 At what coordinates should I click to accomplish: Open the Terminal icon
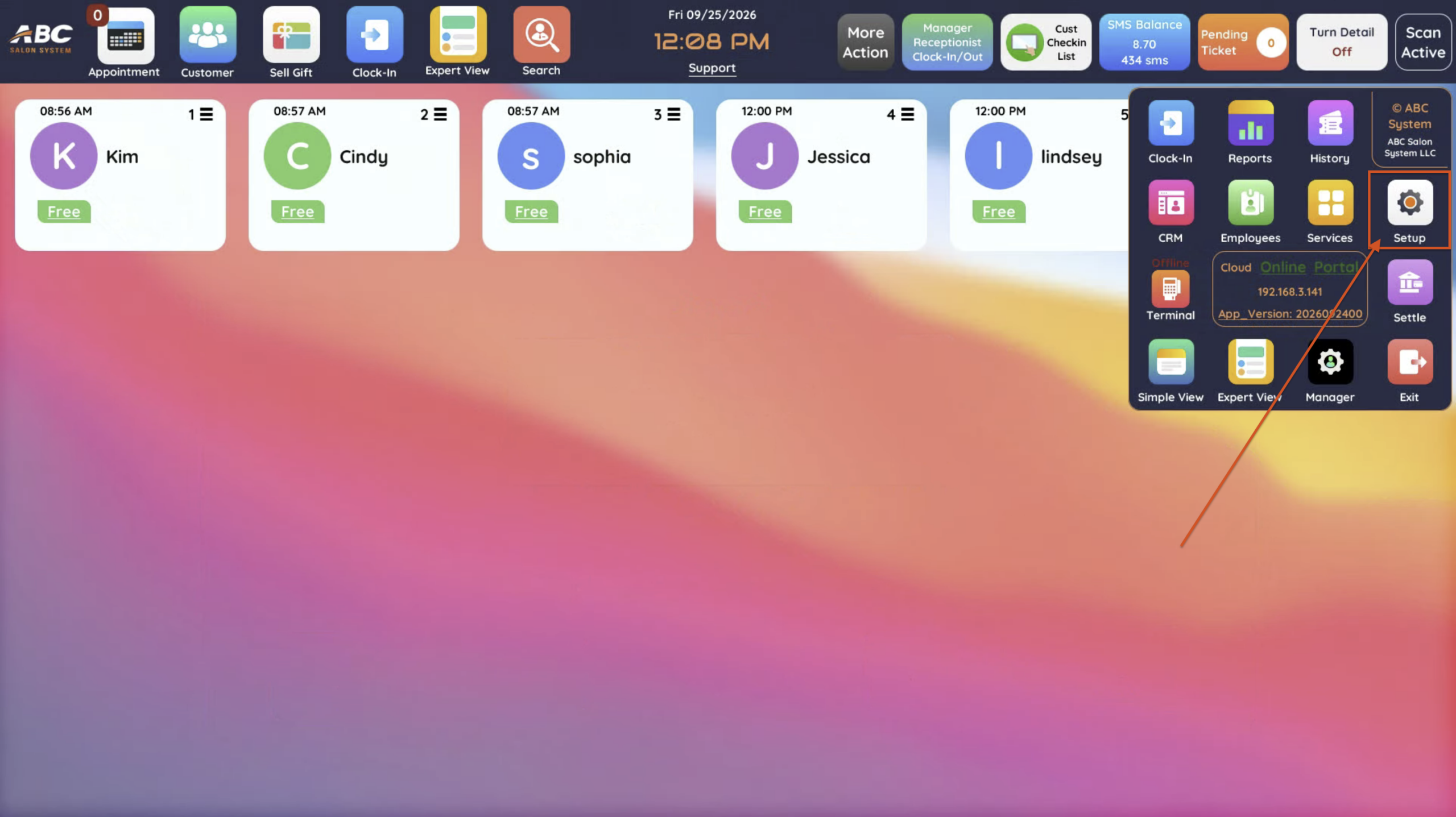(1170, 288)
